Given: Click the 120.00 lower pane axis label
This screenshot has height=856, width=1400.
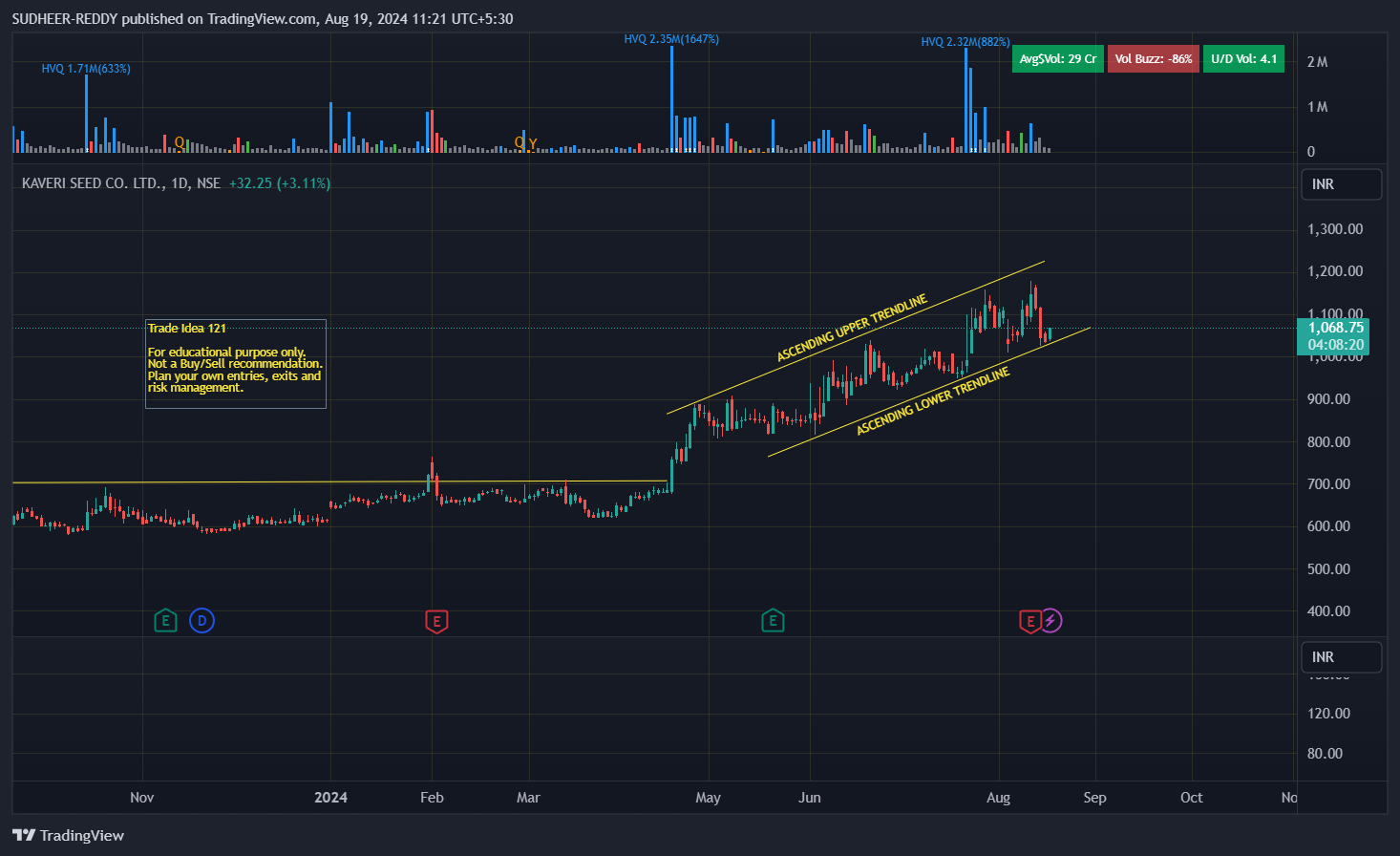Looking at the screenshot, I should pos(1328,714).
